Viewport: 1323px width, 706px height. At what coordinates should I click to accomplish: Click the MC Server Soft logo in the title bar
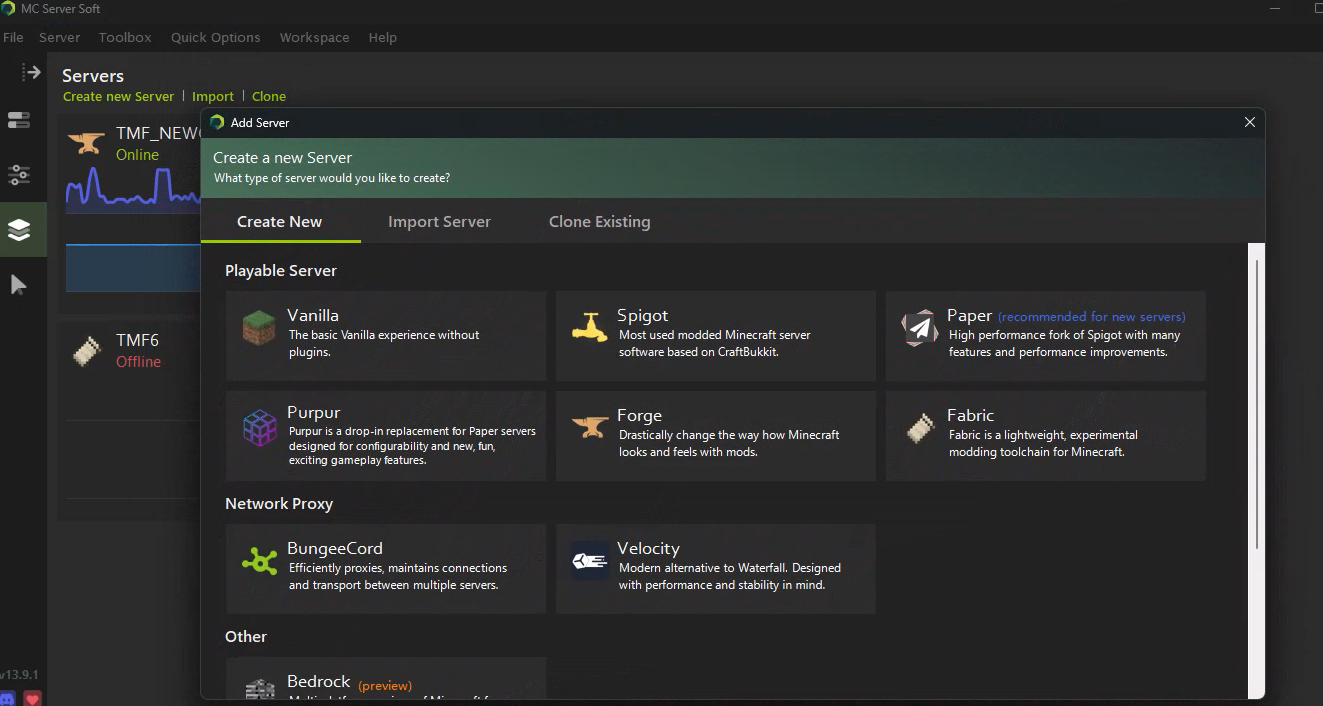(x=8, y=8)
